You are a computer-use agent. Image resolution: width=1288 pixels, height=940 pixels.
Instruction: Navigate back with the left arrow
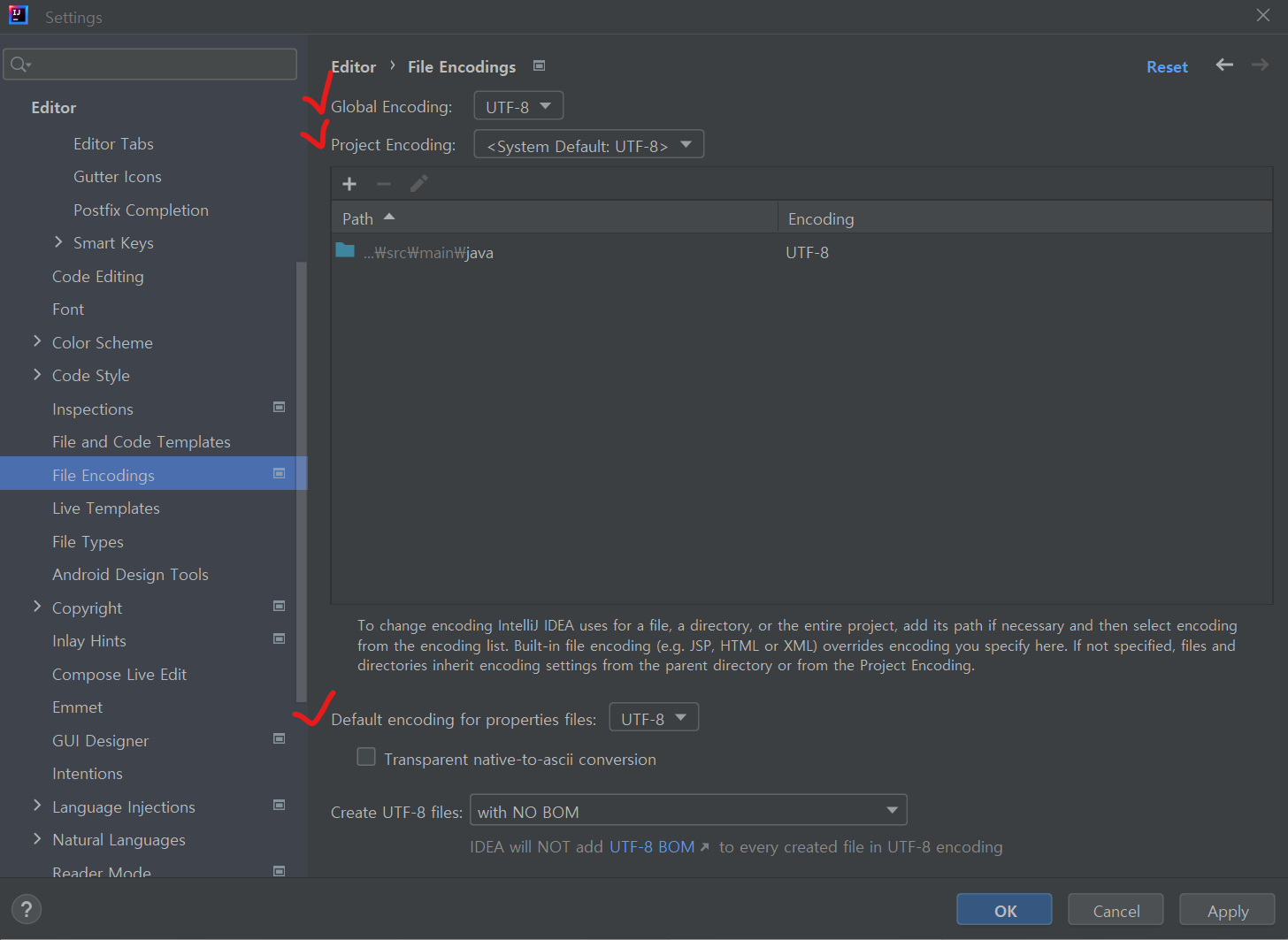pos(1224,65)
